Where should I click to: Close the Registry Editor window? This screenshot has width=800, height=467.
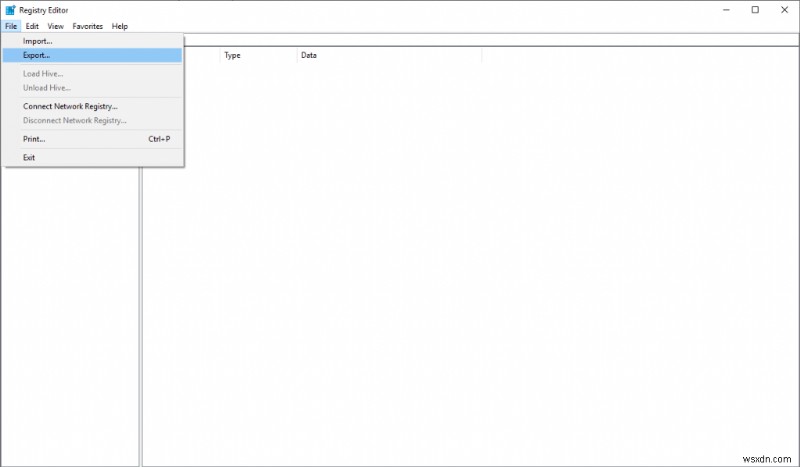[785, 10]
